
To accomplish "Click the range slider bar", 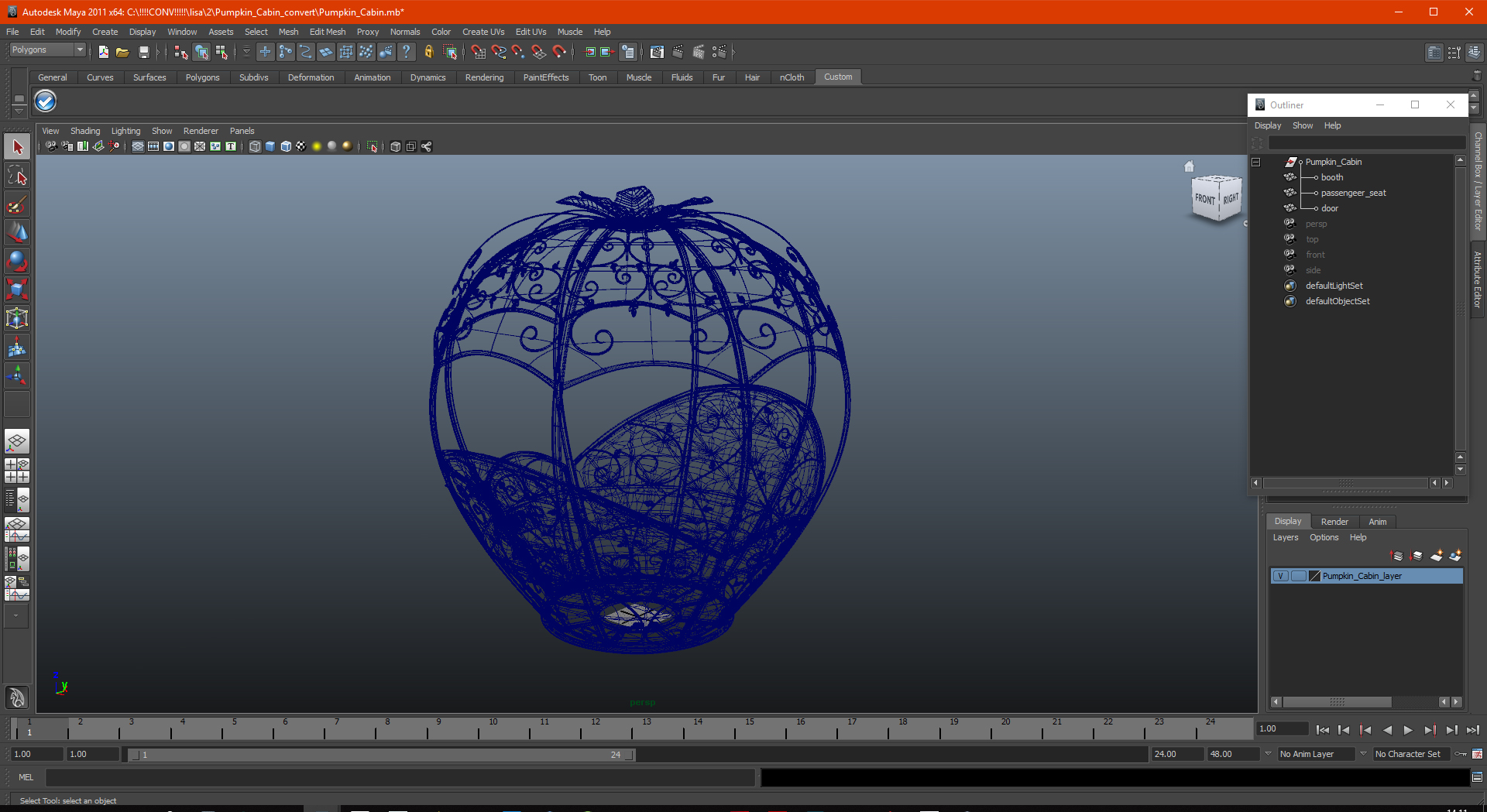I will click(x=381, y=755).
